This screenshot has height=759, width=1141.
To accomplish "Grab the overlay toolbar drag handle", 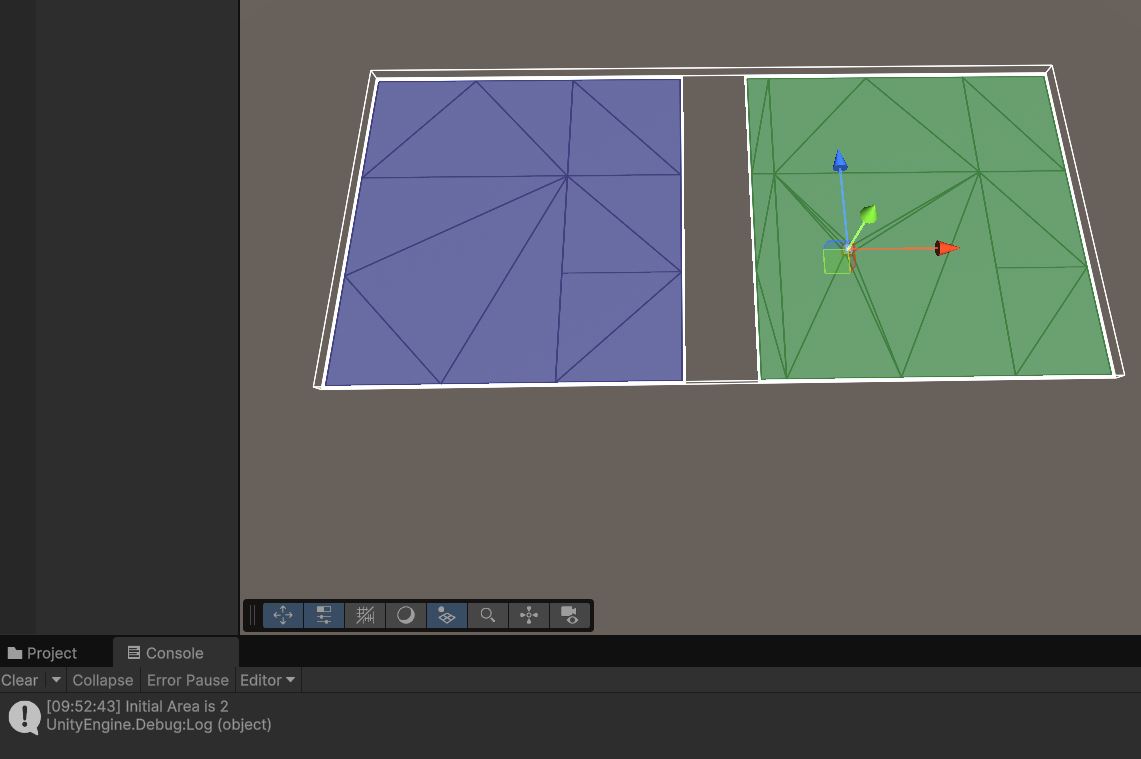I will [x=253, y=616].
